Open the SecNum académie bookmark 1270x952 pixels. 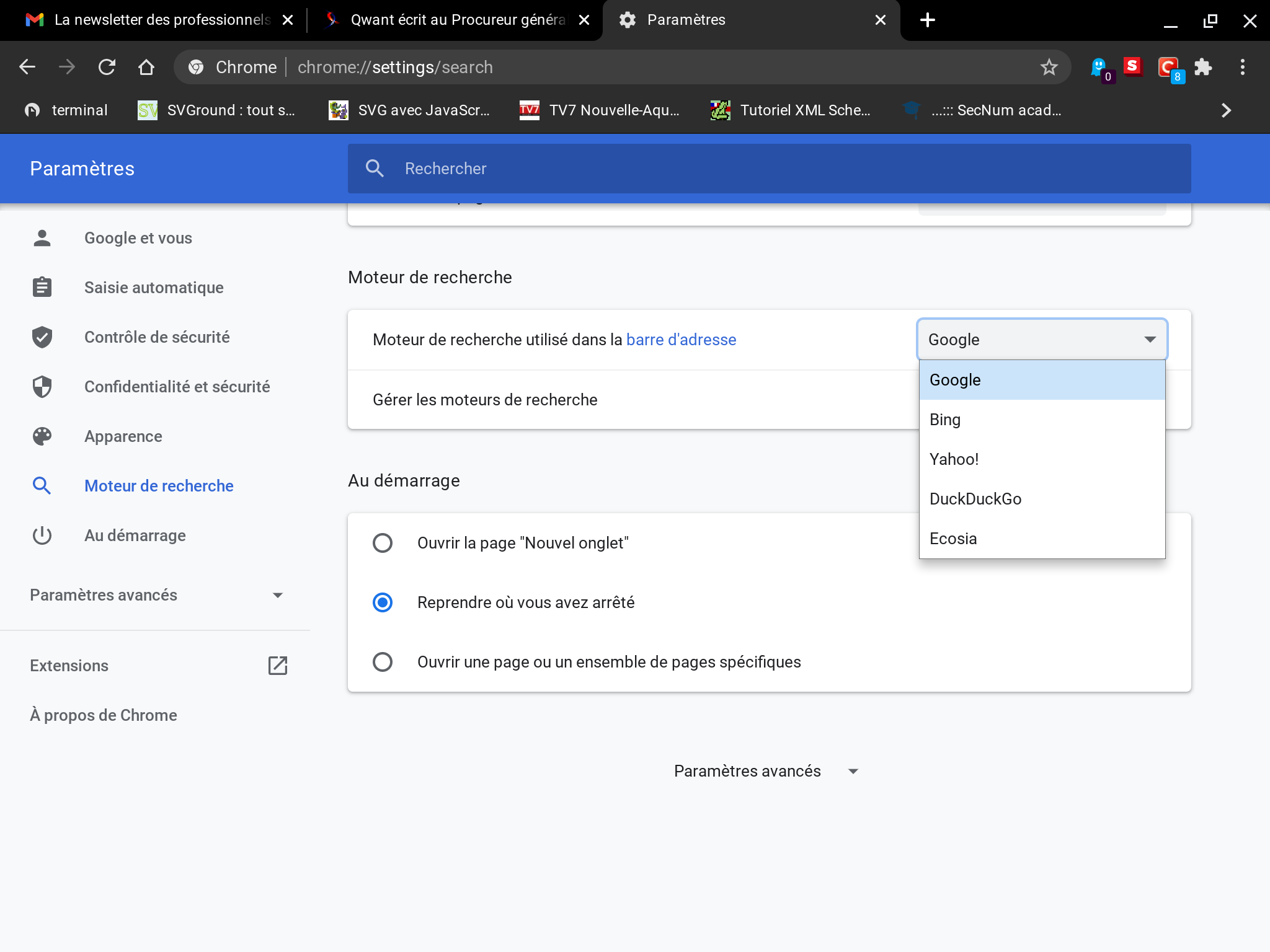(x=982, y=110)
